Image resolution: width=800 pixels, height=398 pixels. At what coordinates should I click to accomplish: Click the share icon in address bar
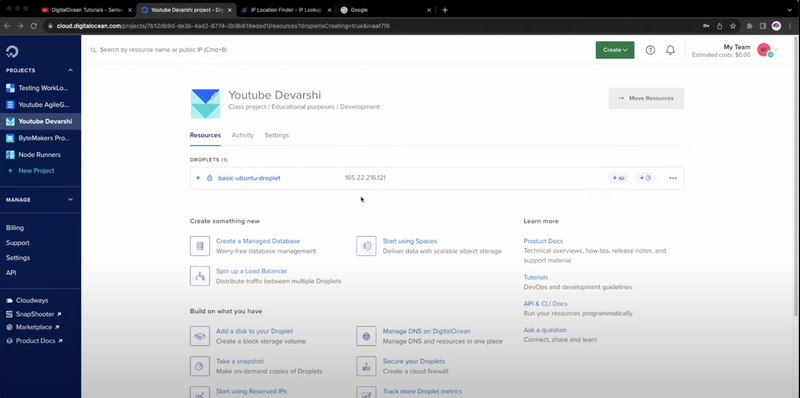click(719, 26)
